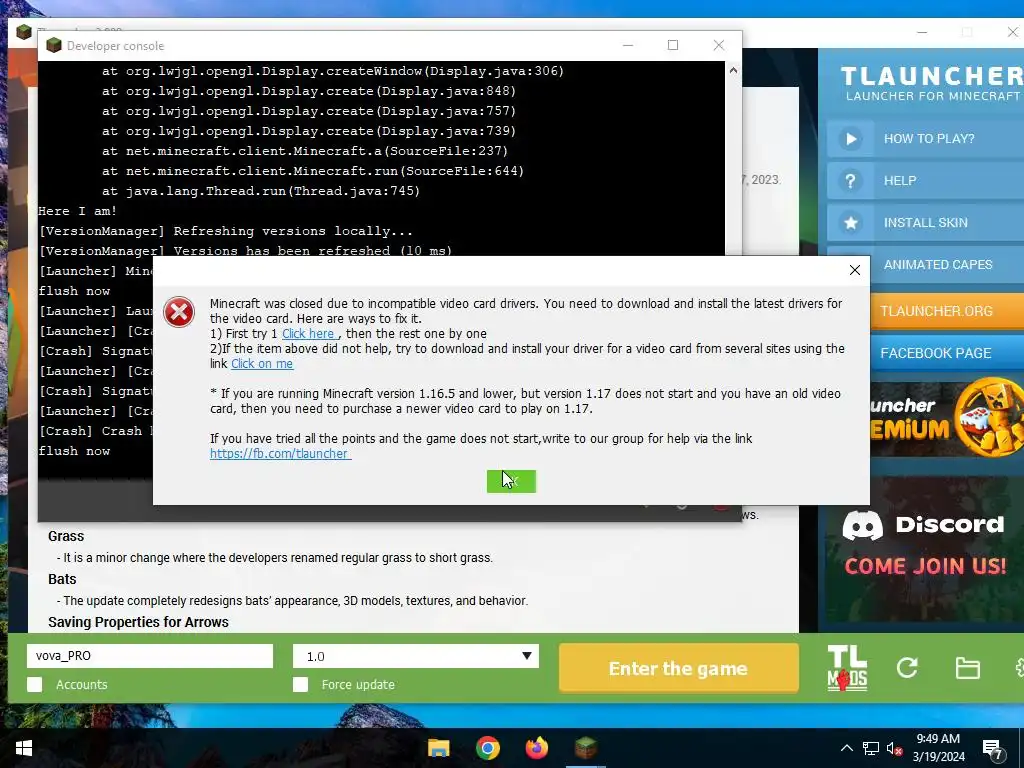1024x768 pixels.
Task: Click the network tray icon
Action: click(x=871, y=748)
